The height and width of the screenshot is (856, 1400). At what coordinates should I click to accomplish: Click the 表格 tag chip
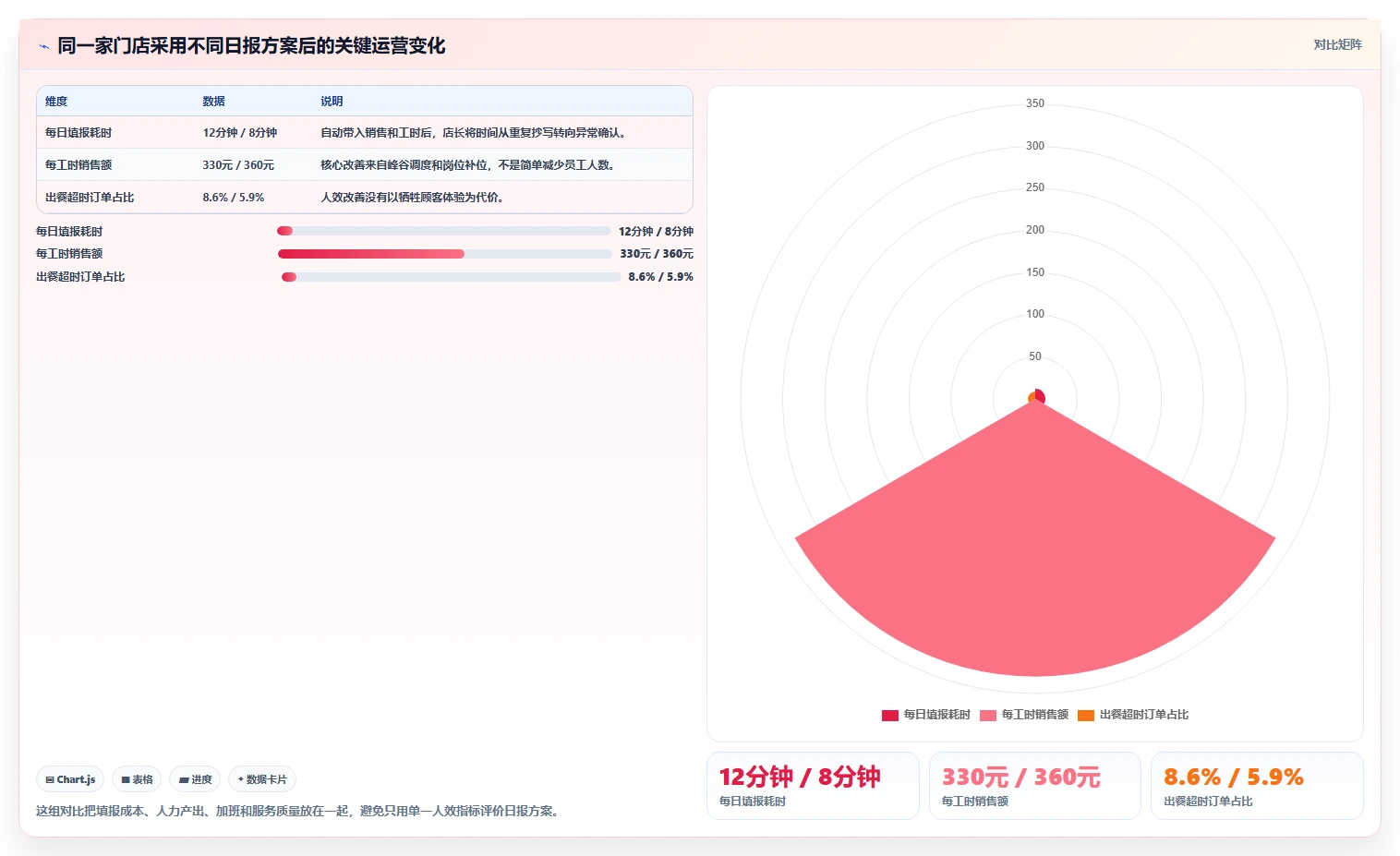coord(137,779)
